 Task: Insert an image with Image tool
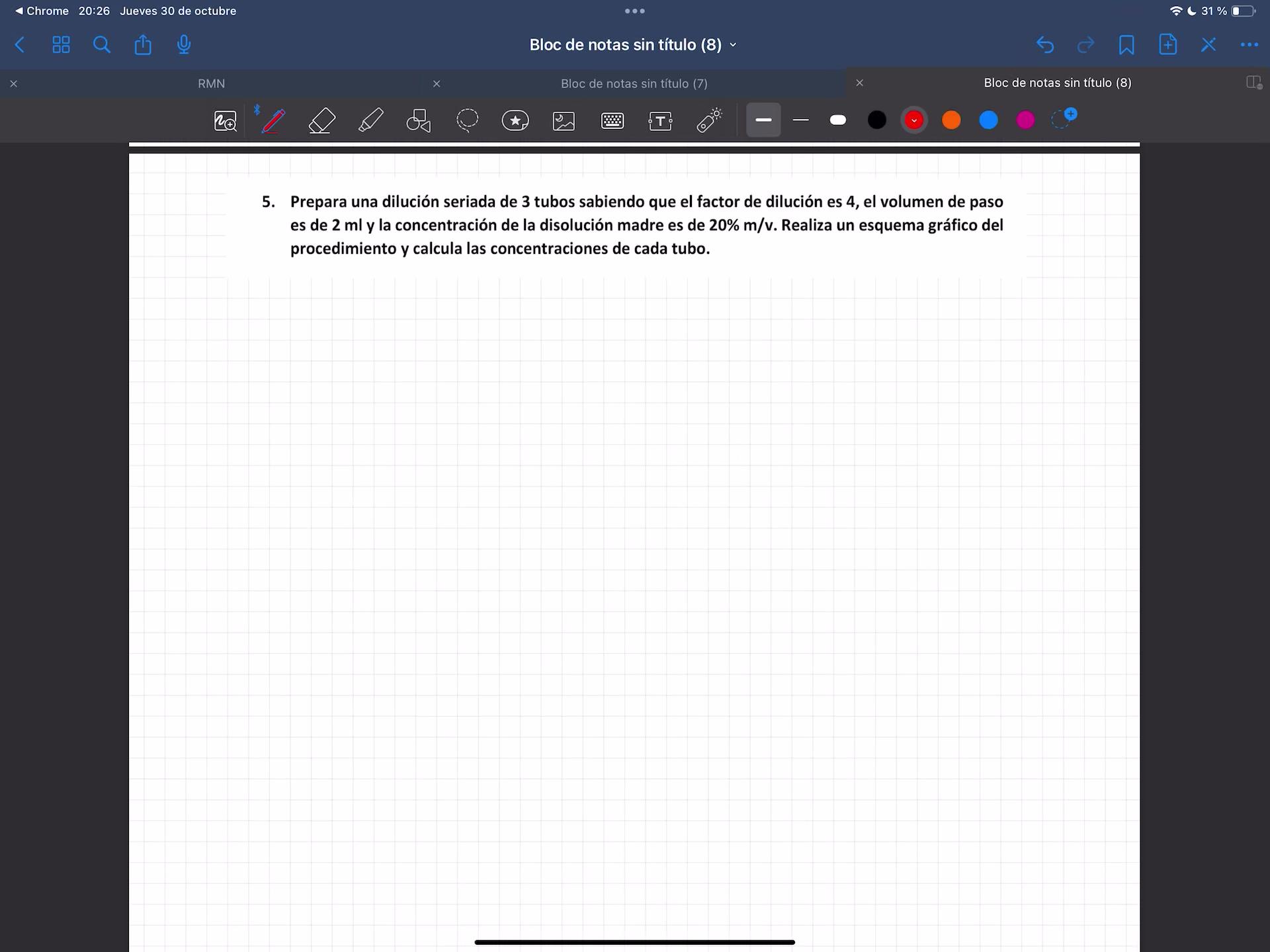[564, 120]
